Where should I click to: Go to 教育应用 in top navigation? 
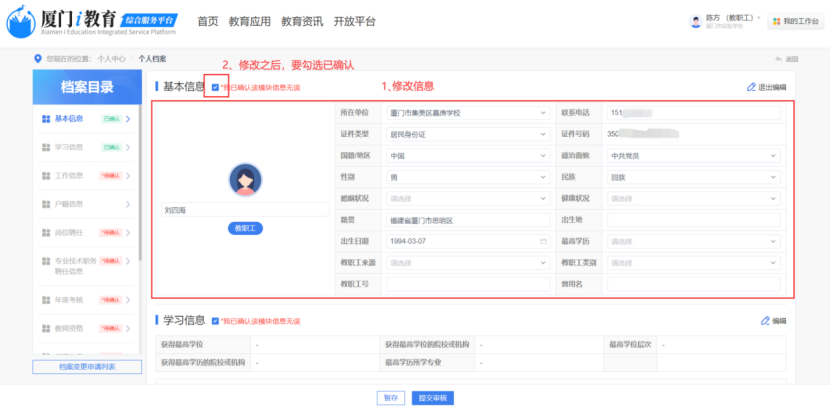(x=249, y=21)
